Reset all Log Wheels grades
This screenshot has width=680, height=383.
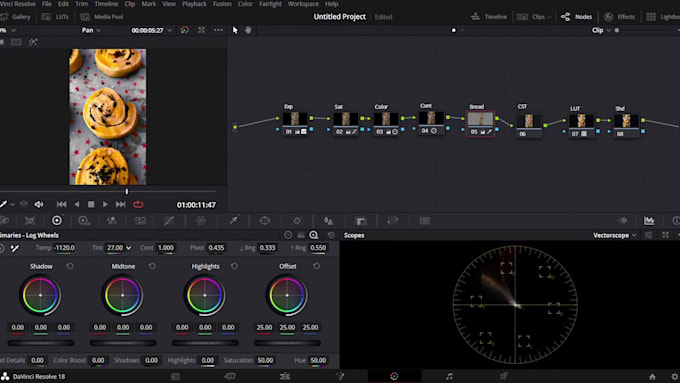coord(331,235)
